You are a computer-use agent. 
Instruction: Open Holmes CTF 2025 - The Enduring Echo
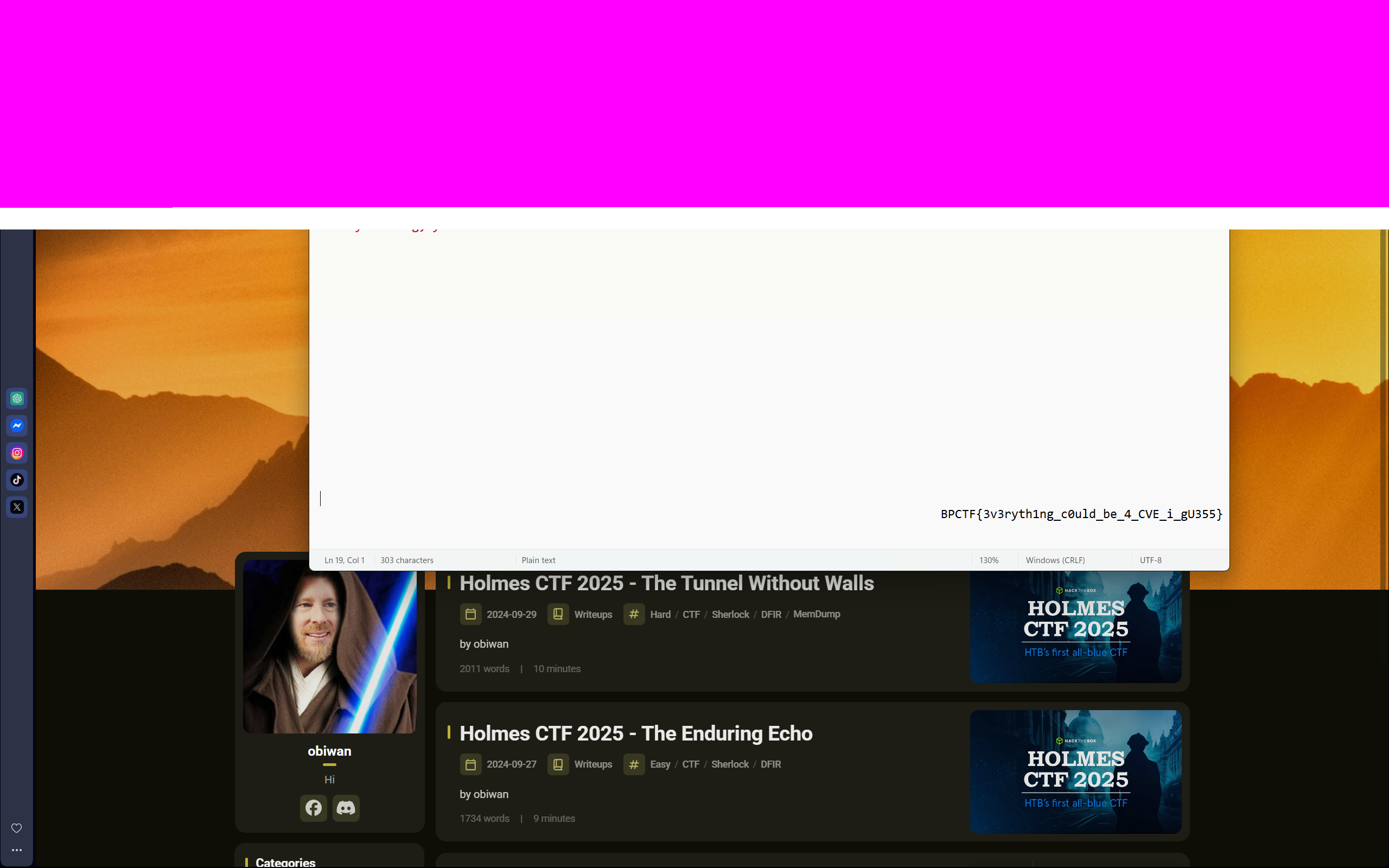pyautogui.click(x=636, y=733)
